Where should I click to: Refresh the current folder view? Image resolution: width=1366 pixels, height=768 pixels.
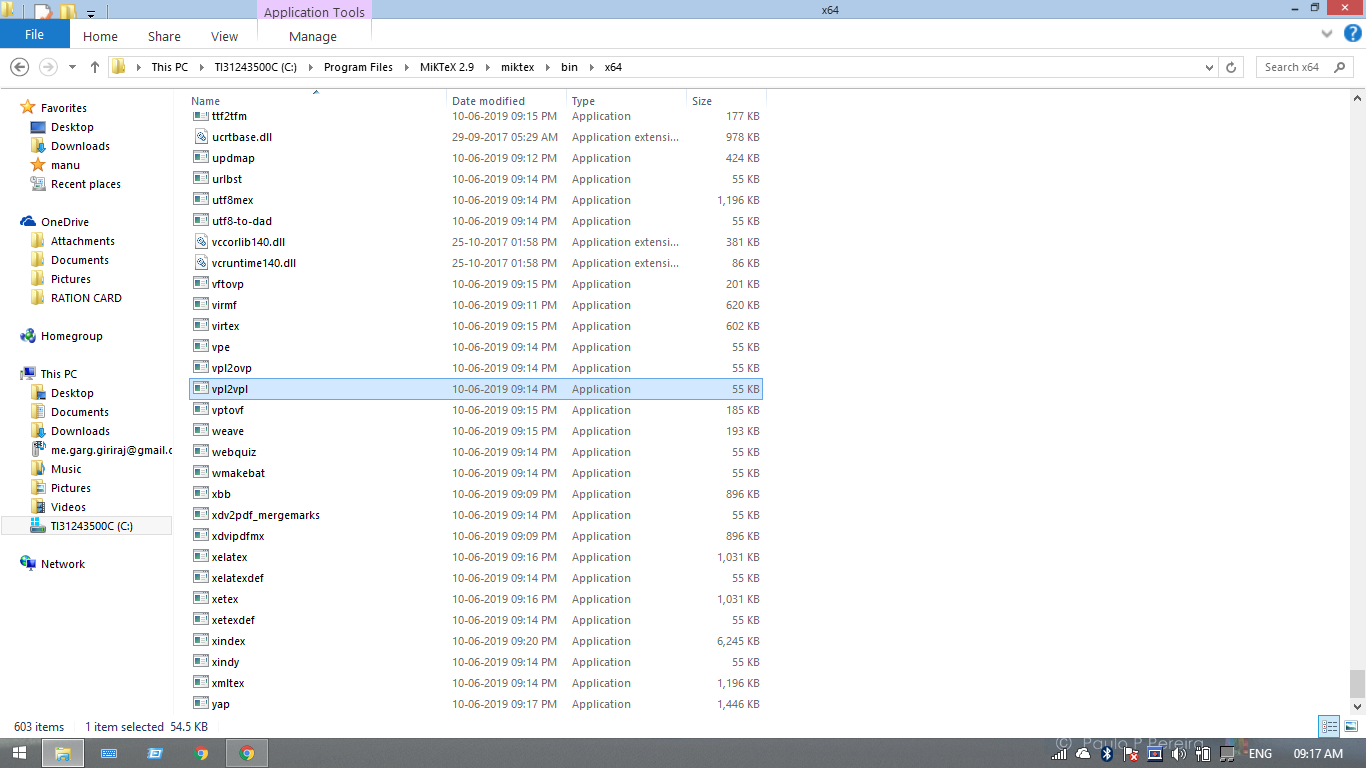point(1231,67)
